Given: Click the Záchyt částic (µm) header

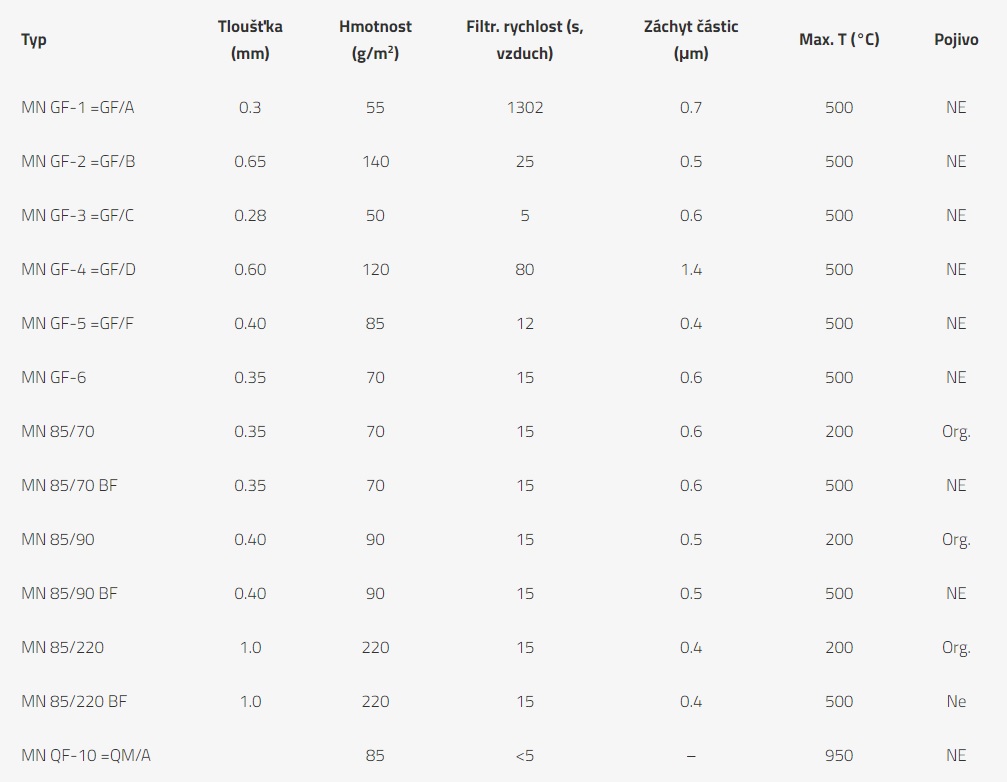Looking at the screenshot, I should pyautogui.click(x=691, y=40).
